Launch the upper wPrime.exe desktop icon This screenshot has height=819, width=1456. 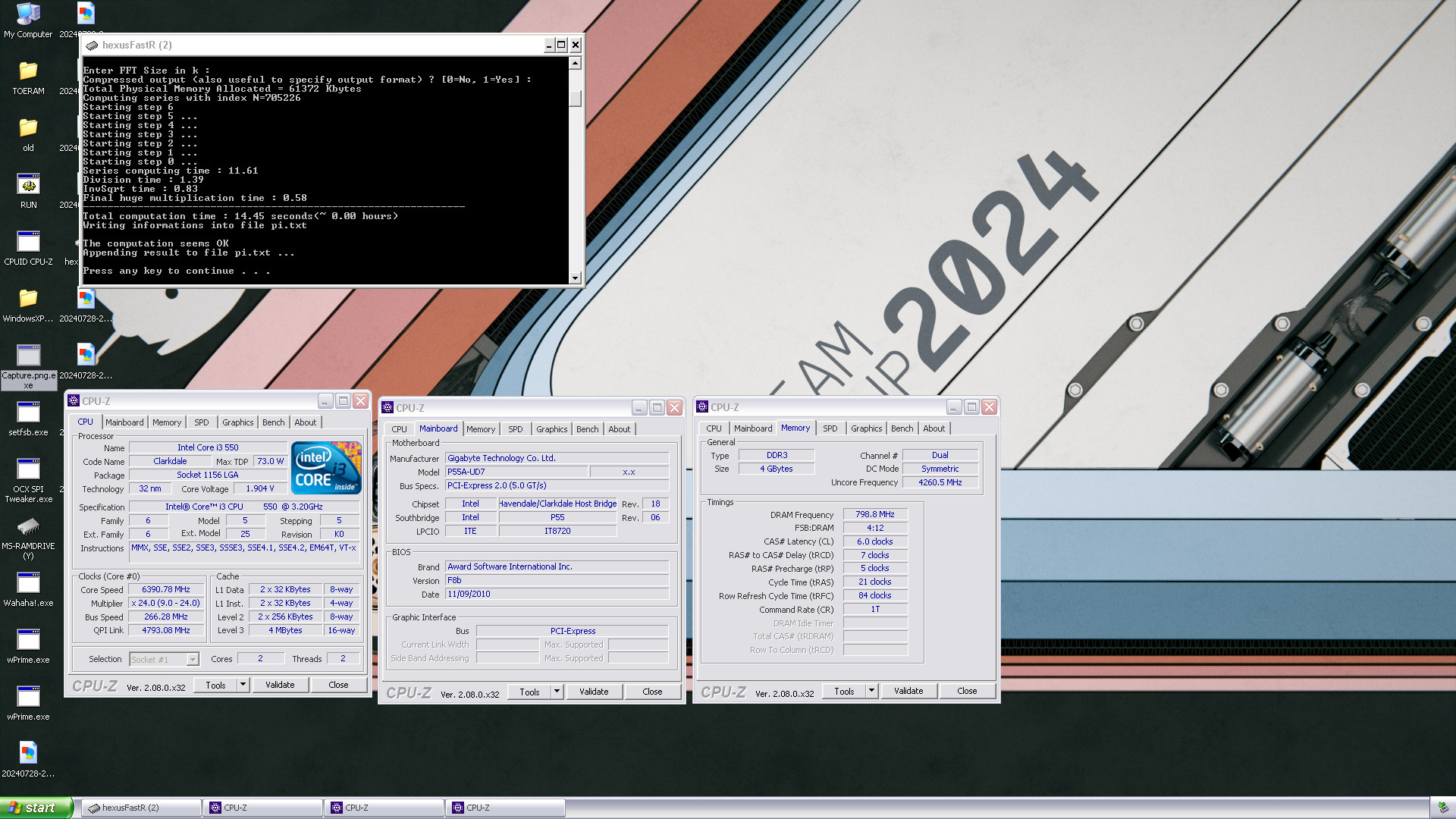tap(28, 646)
